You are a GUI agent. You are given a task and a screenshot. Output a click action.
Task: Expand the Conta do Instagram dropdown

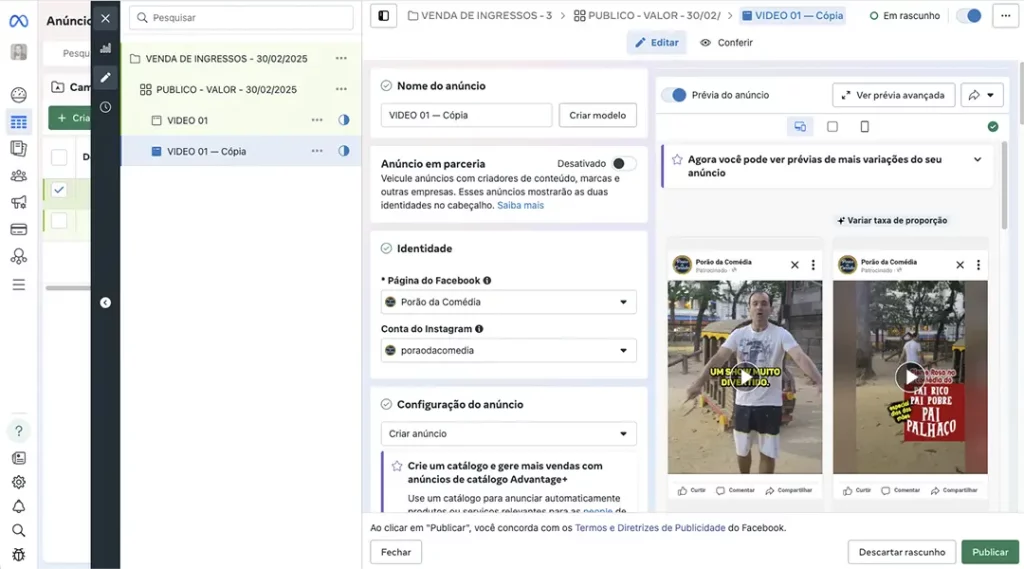pos(509,351)
